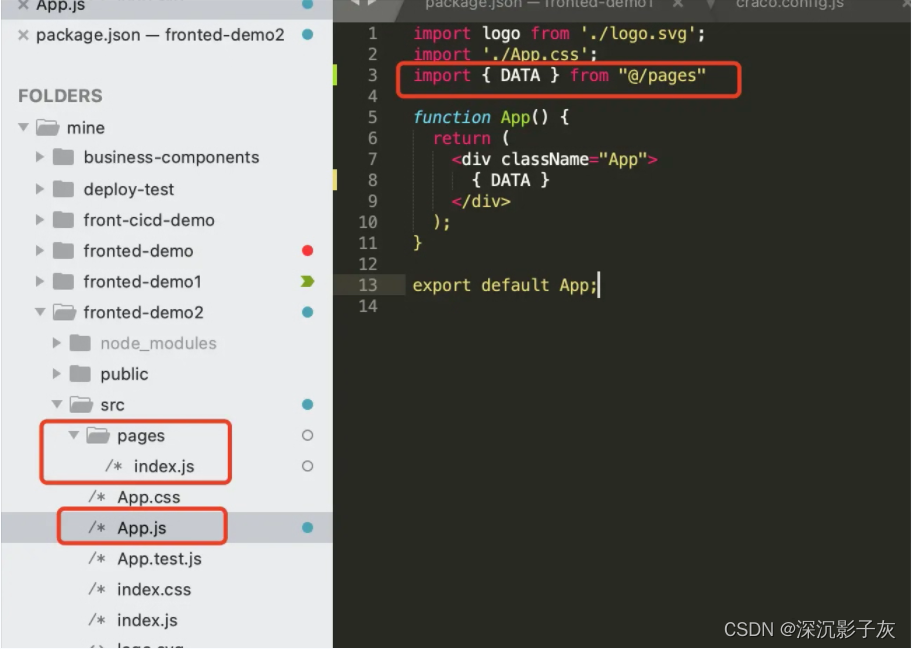Click the fronted-demo2 open folder icon
This screenshot has width=912, height=649.
65,312
